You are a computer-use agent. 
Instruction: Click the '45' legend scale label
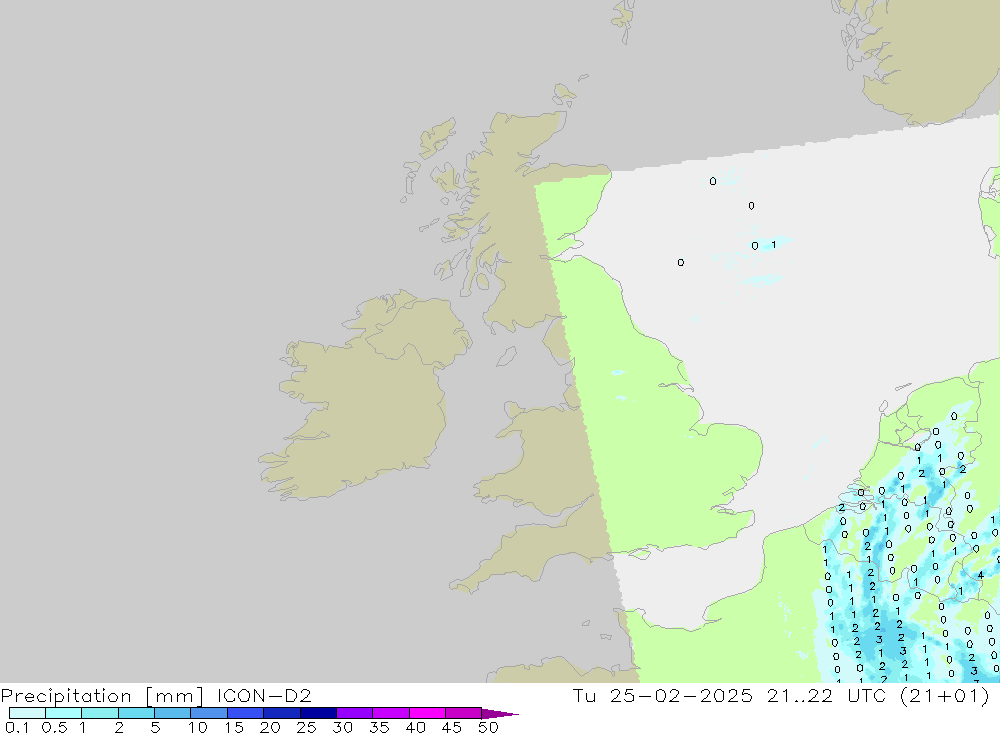point(452,727)
